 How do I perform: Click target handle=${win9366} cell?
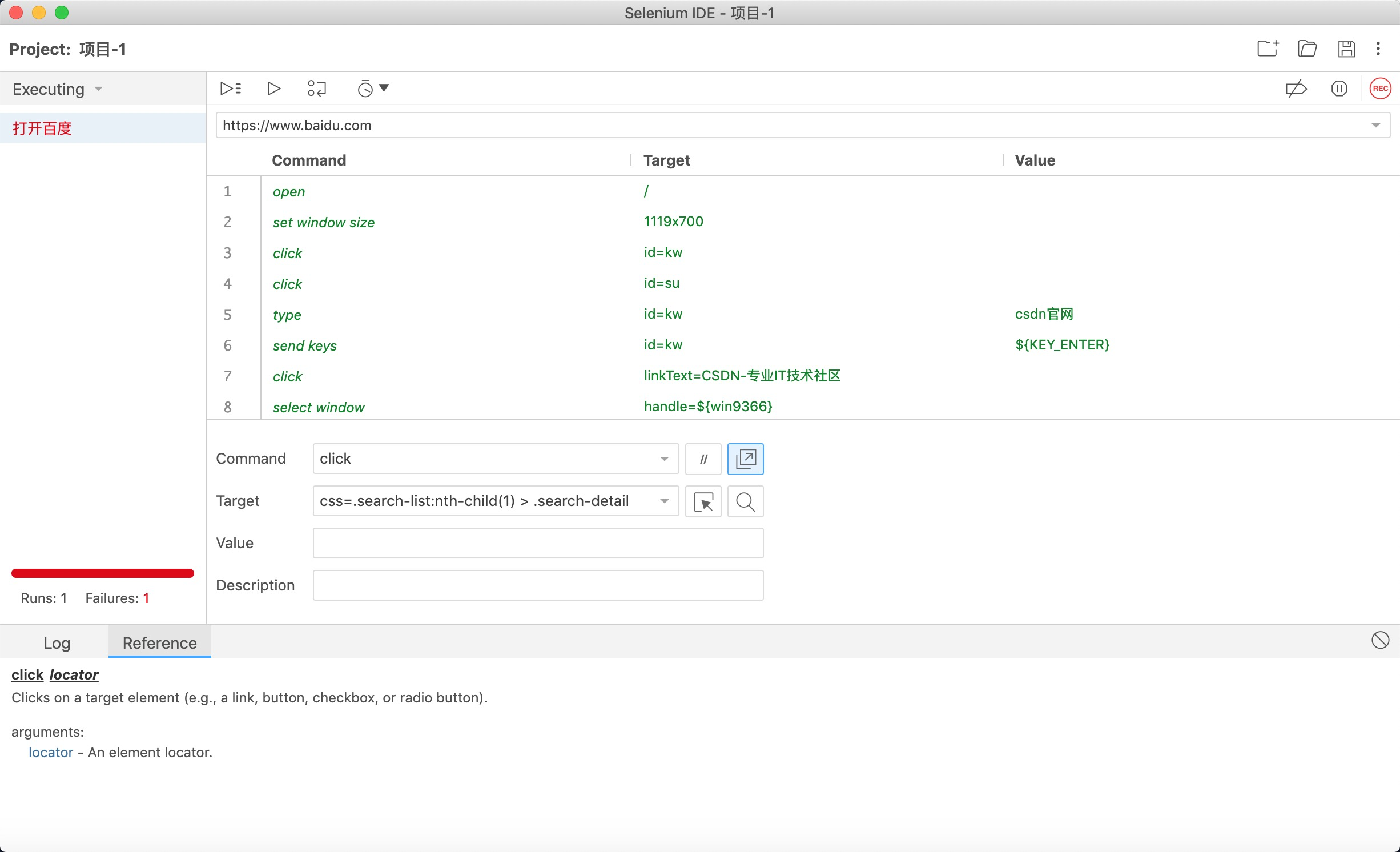click(x=708, y=407)
